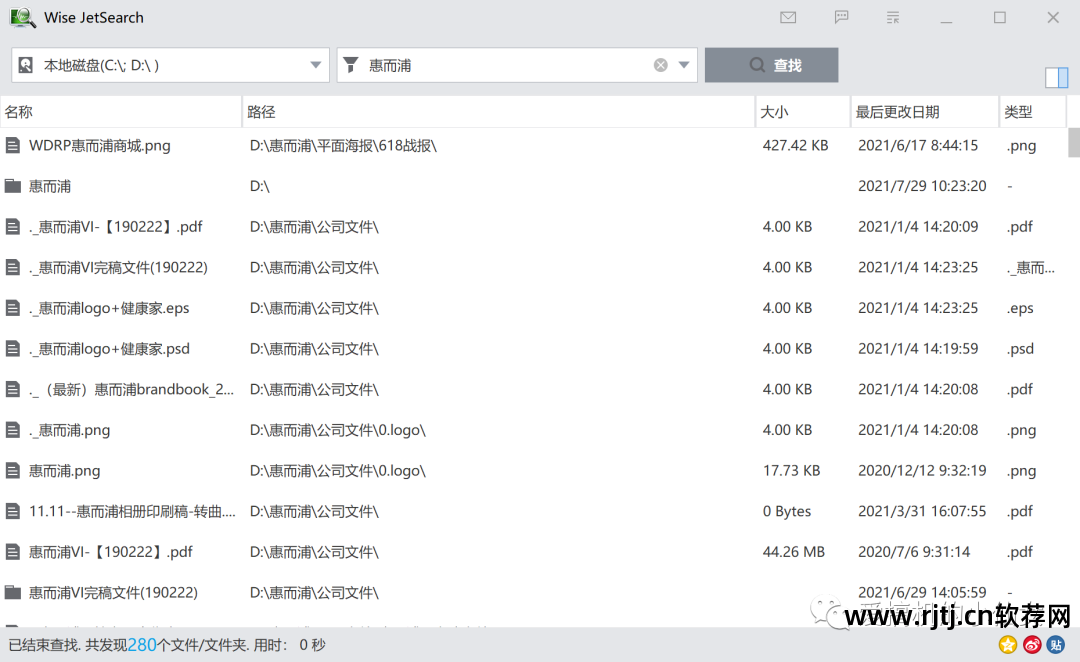Toggle the small blue layout switch top right
1080x662 pixels.
[1056, 77]
